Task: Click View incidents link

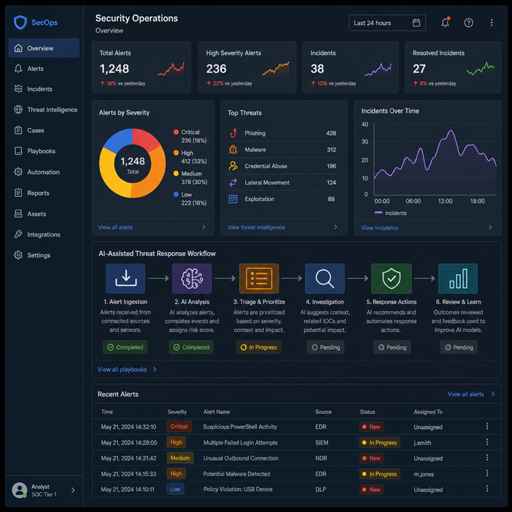Action: point(380,228)
